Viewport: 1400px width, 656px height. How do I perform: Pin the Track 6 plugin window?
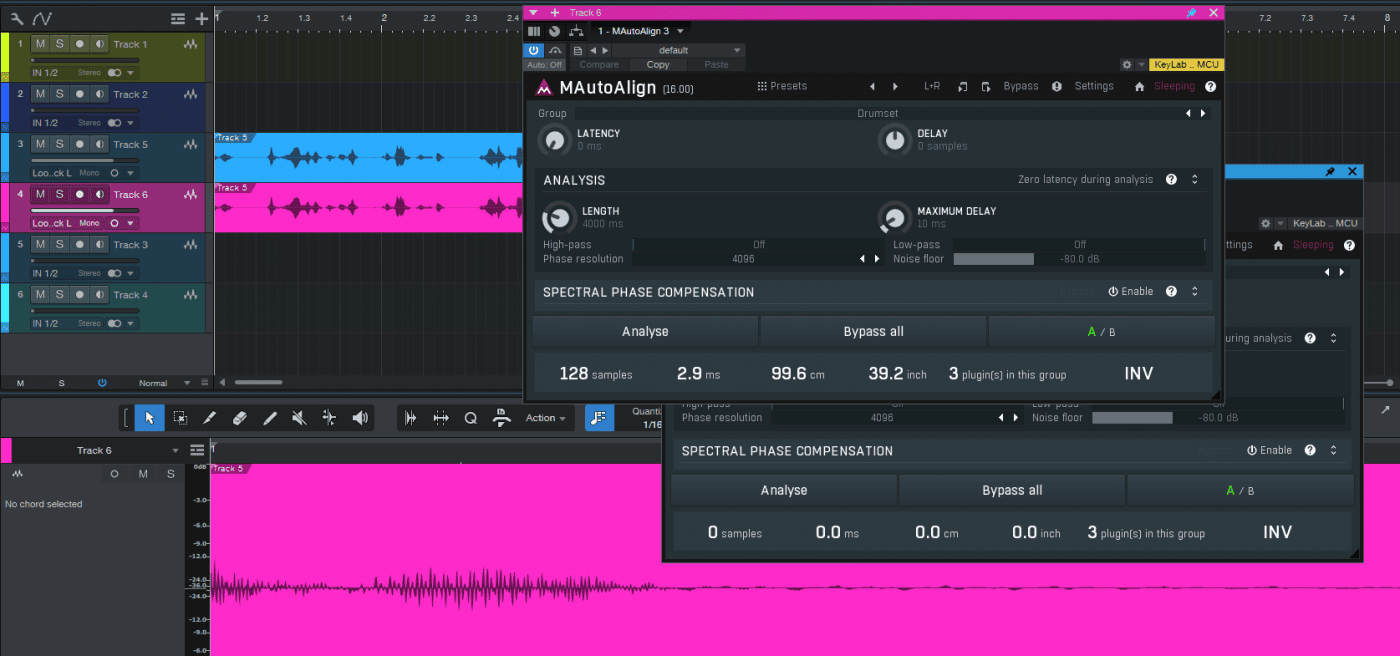[x=1191, y=12]
